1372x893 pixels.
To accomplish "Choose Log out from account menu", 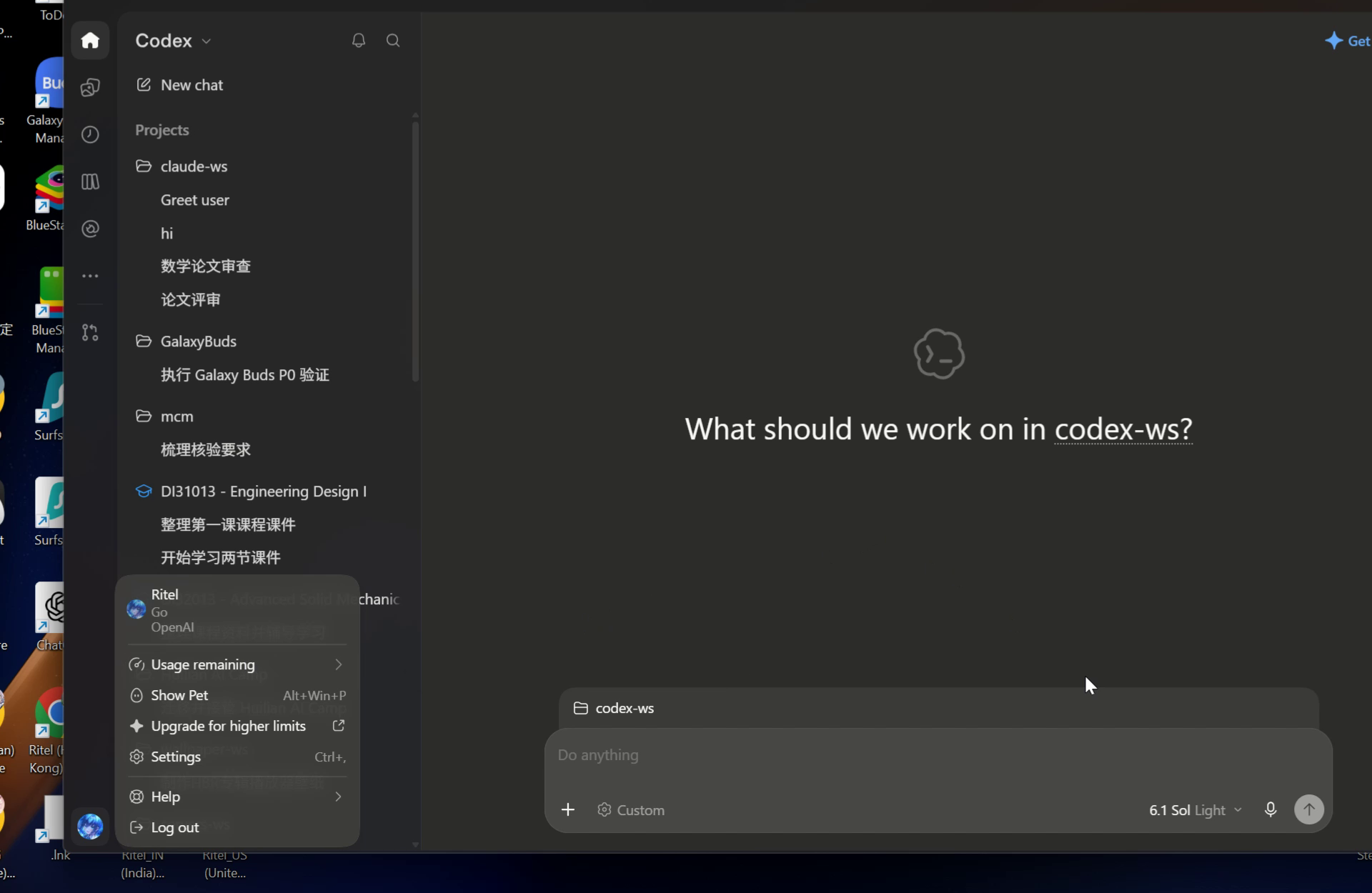I will pos(237,827).
